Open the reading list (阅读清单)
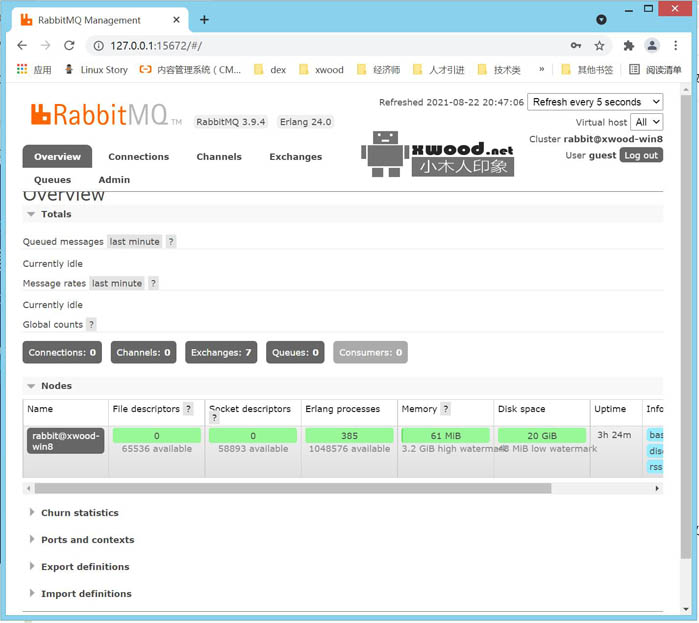 655,70
